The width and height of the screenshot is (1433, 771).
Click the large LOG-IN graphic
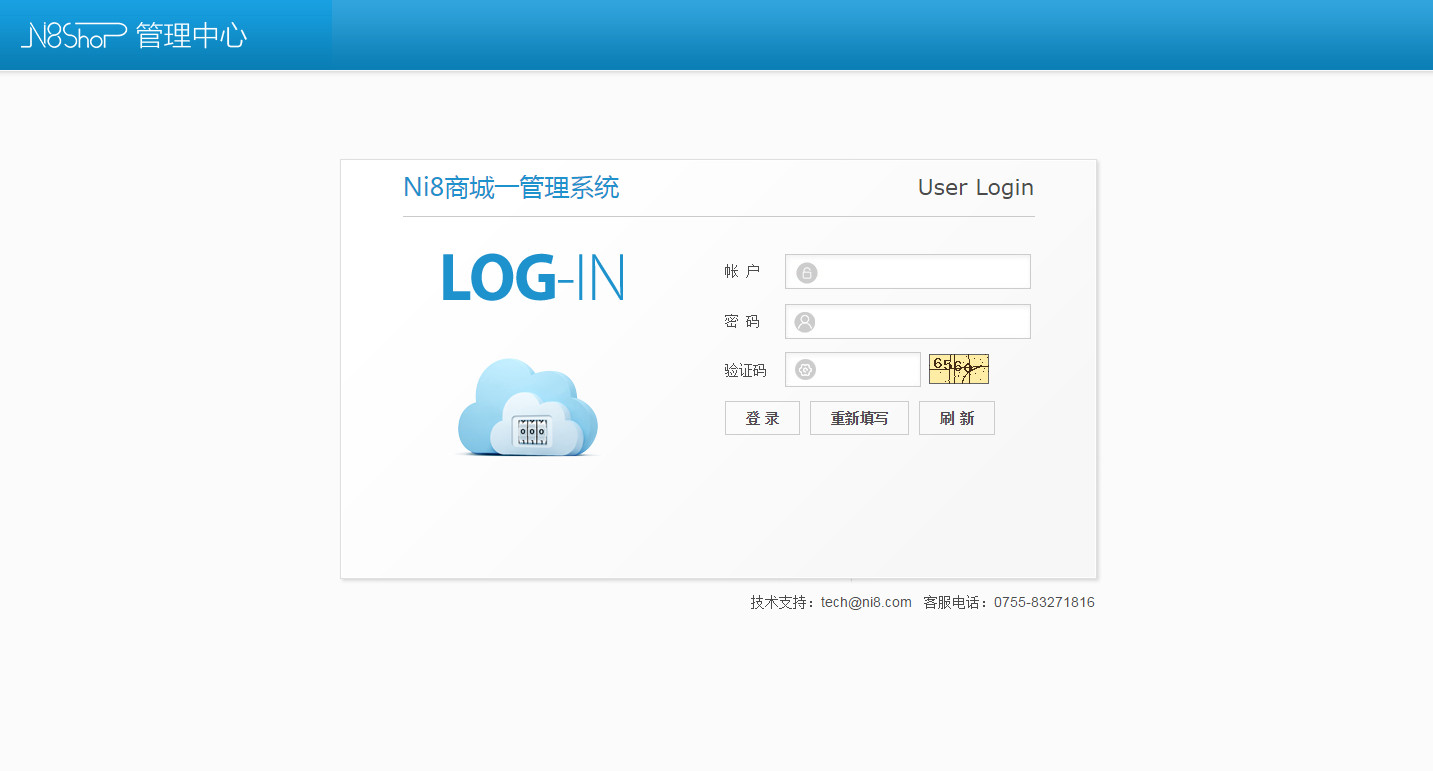[x=532, y=277]
